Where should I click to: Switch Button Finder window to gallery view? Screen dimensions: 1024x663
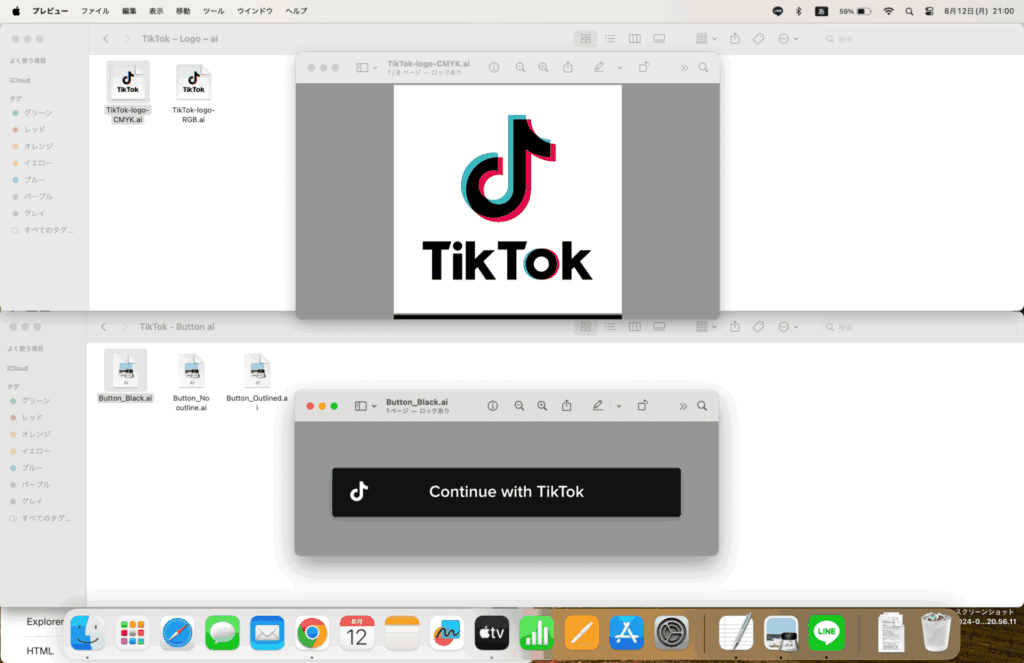659,327
